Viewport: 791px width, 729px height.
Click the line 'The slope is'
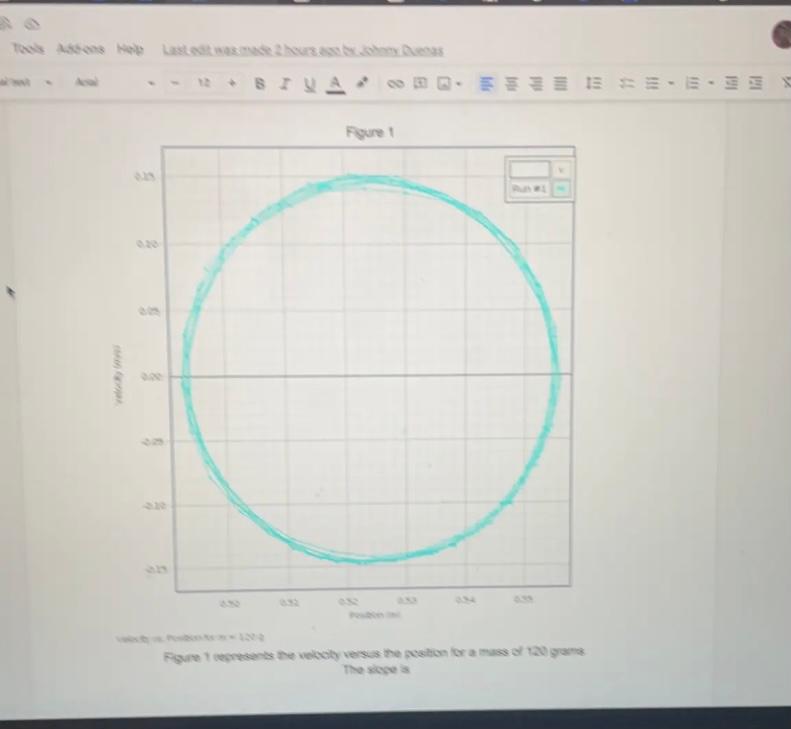[376, 669]
